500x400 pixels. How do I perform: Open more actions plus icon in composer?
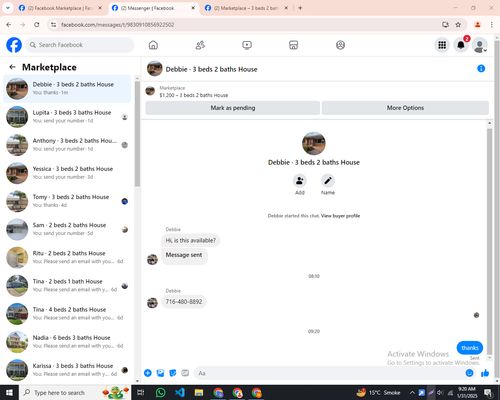click(x=148, y=373)
